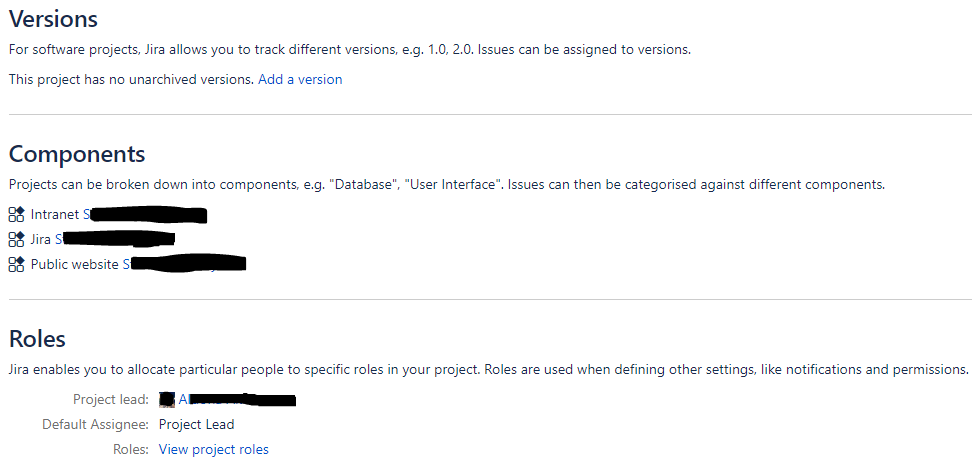Click the Components section heading

click(77, 154)
